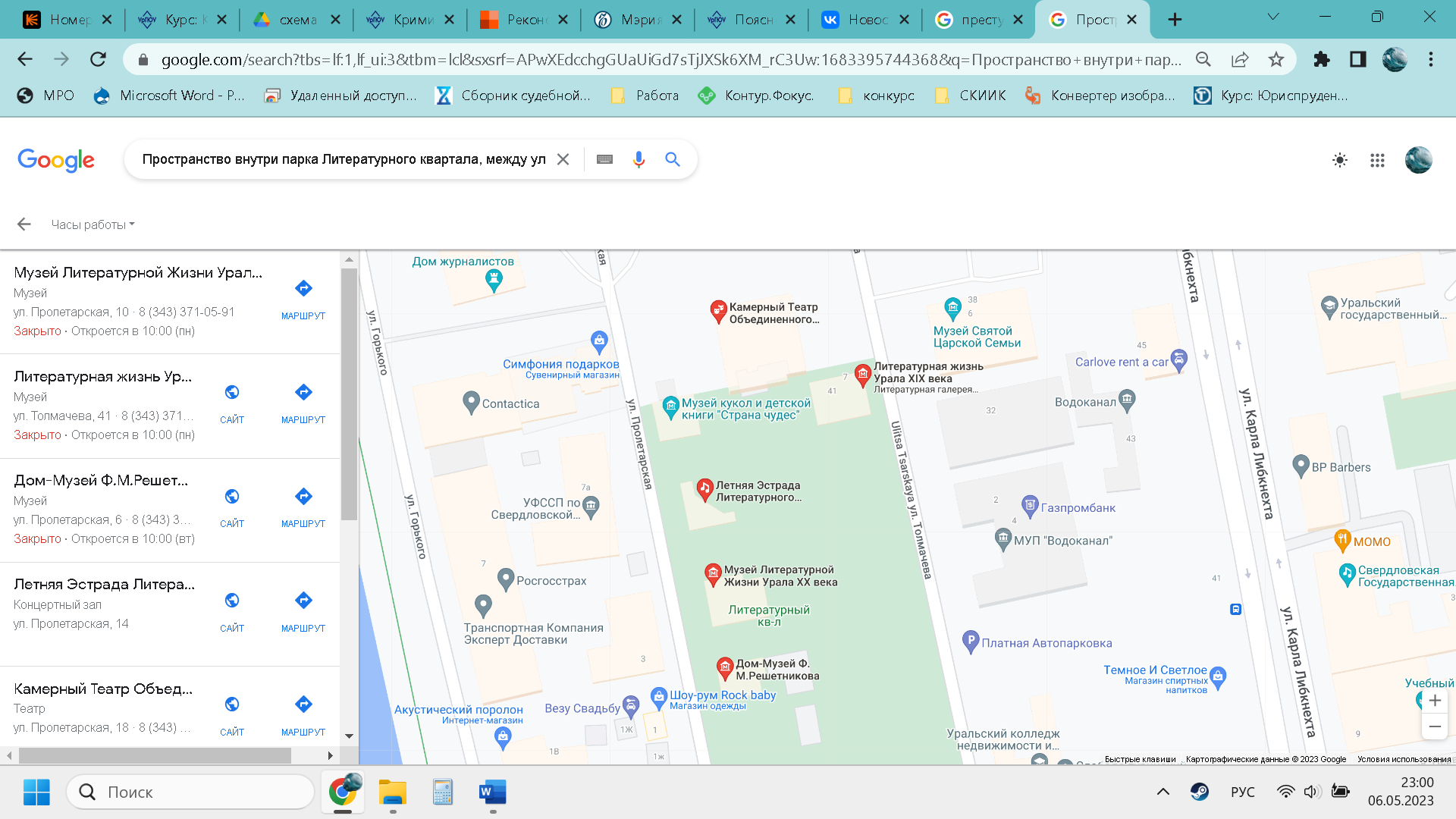1456x819 pixels.
Task: Reload the current page
Action: point(98,59)
